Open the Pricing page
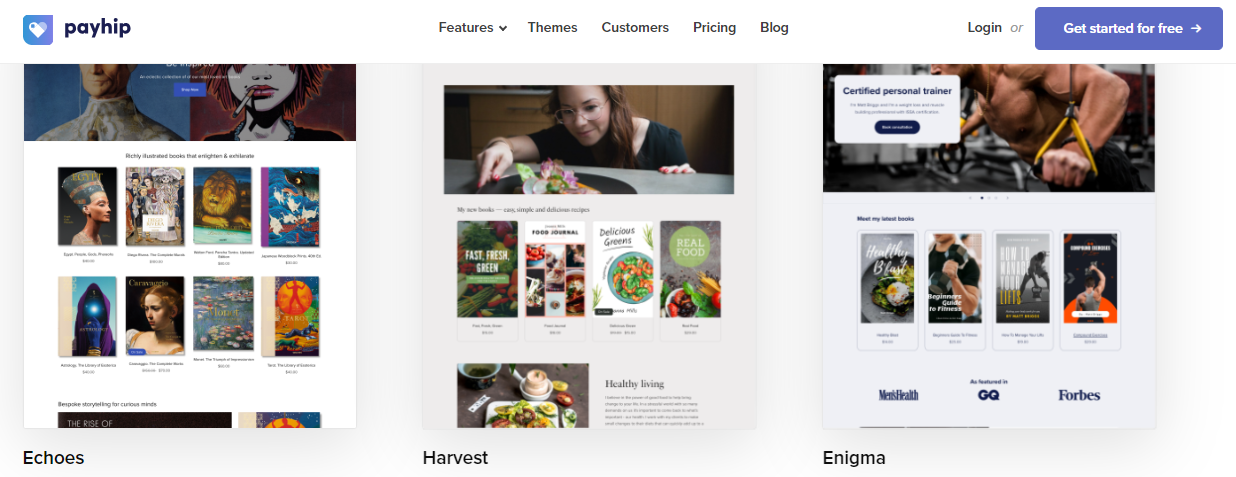This screenshot has width=1236, height=477. point(714,27)
